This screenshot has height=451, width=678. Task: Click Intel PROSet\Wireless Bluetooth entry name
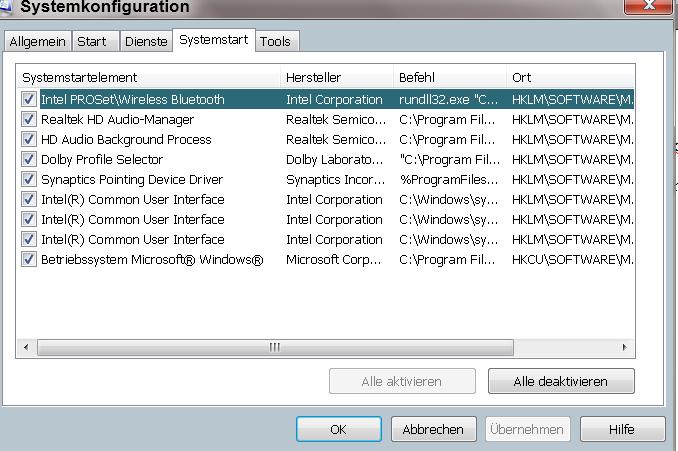(x=133, y=99)
